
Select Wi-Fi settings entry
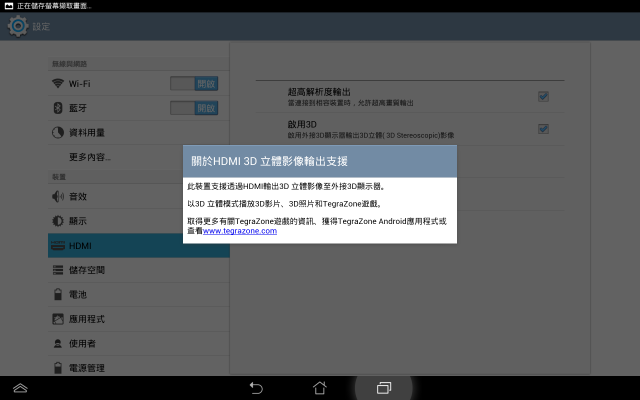[139, 83]
